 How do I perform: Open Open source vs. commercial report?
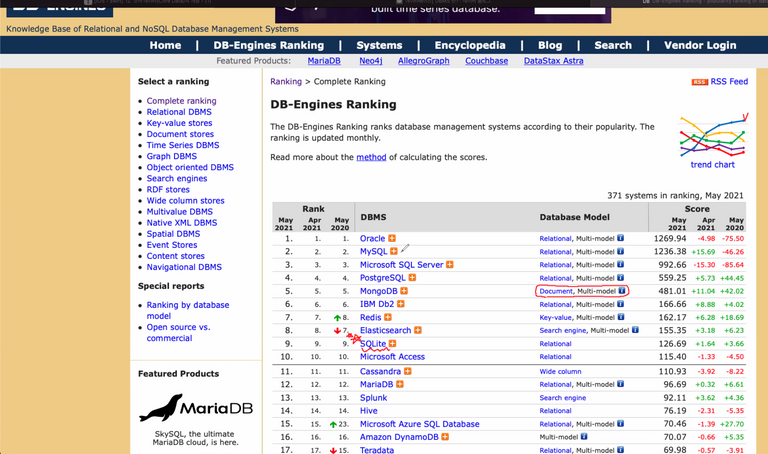click(178, 333)
